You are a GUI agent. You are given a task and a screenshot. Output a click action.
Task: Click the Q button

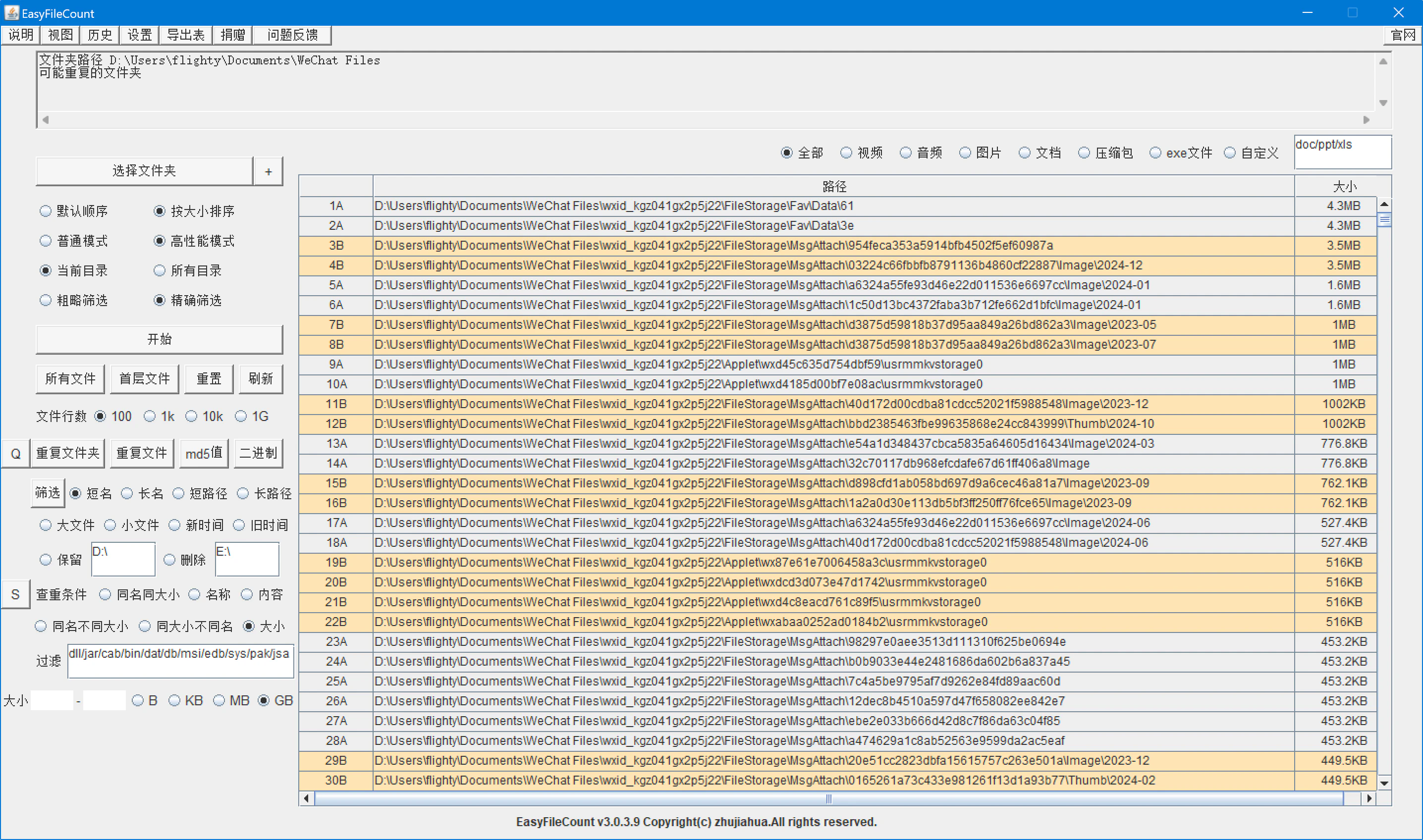pyautogui.click(x=15, y=453)
